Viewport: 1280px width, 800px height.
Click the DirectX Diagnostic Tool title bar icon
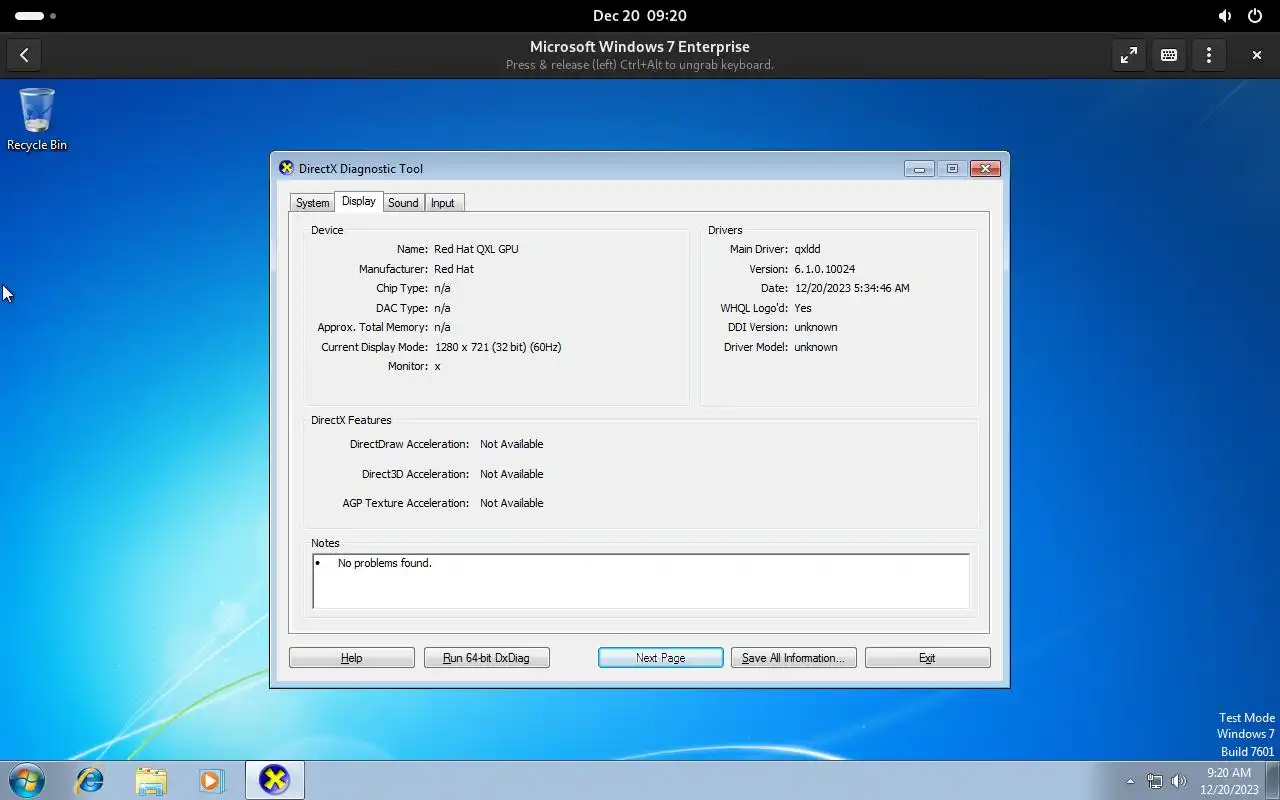286,168
